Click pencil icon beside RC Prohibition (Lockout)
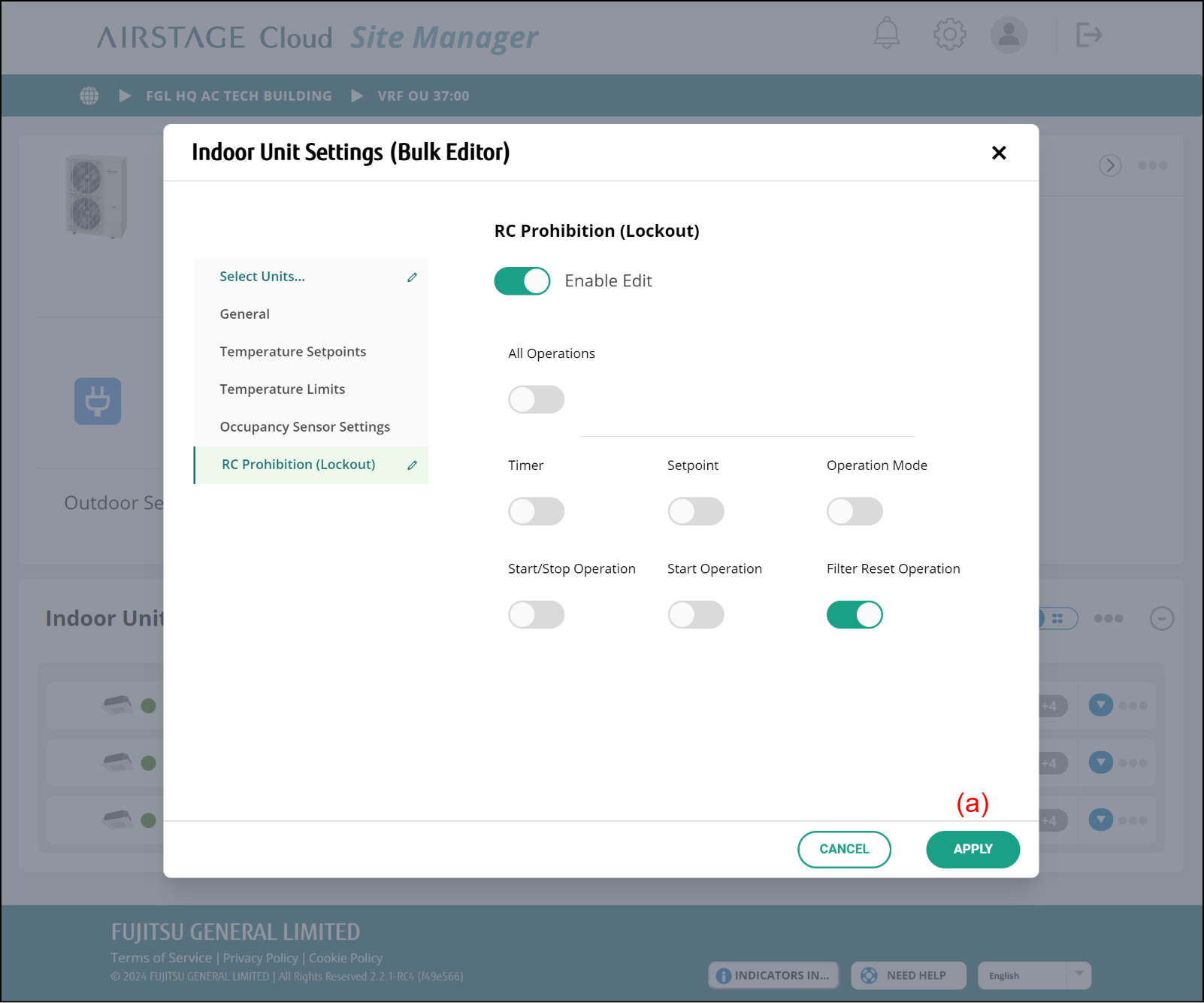1204x1003 pixels. pos(412,465)
